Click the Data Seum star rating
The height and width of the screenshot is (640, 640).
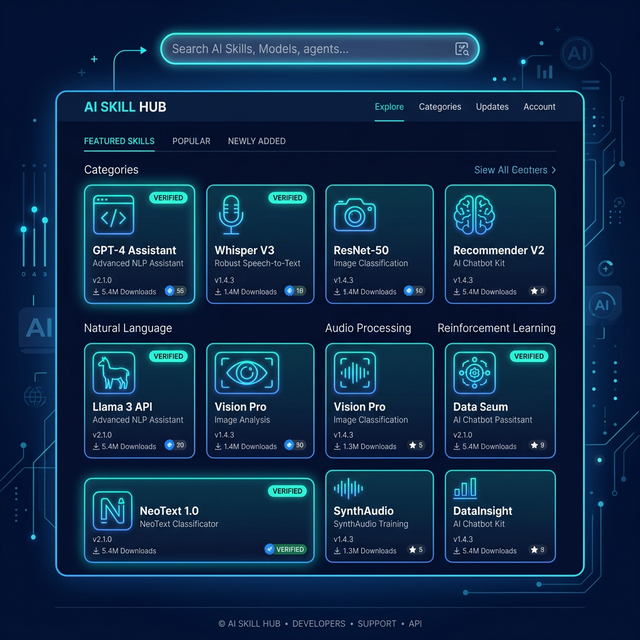538,445
